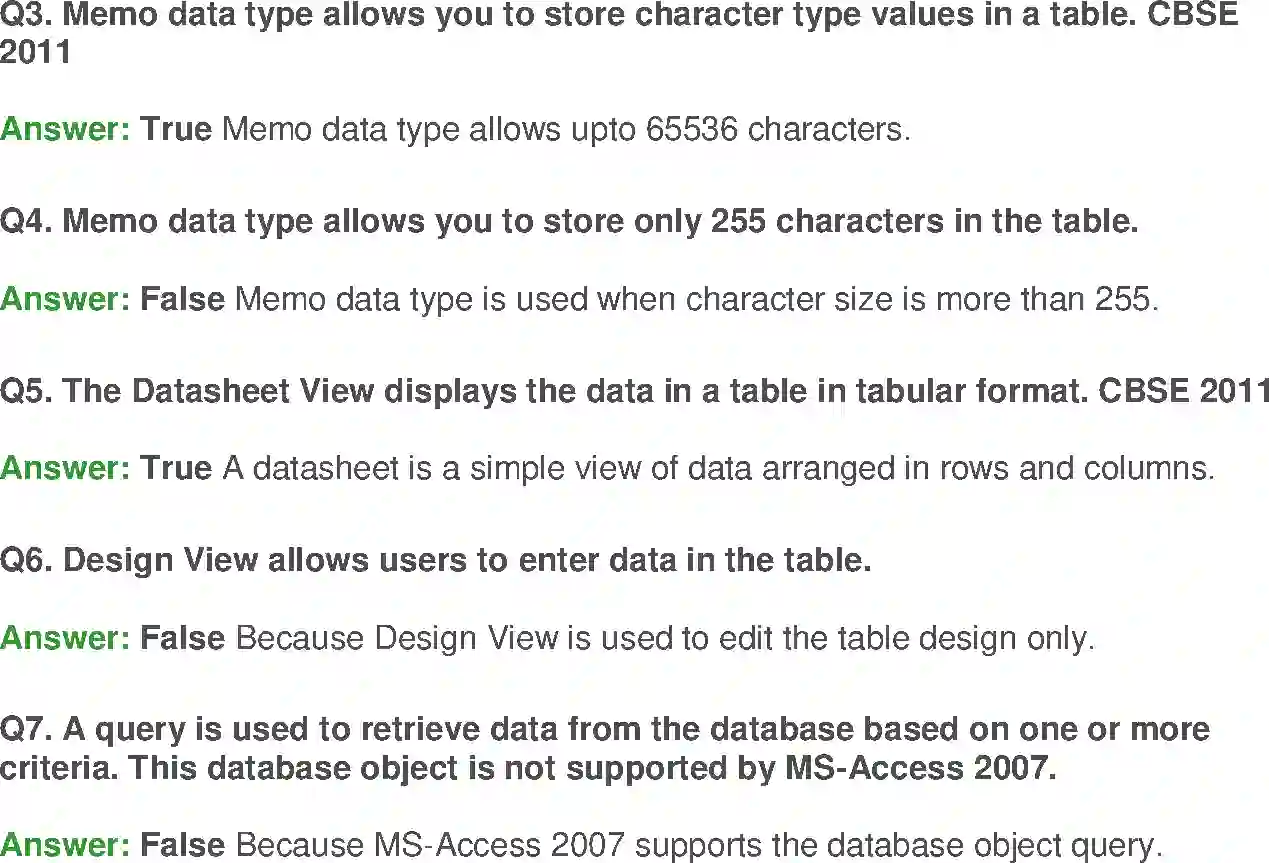
Task: Click the rows and columns explanation sentence
Action: pos(718,468)
